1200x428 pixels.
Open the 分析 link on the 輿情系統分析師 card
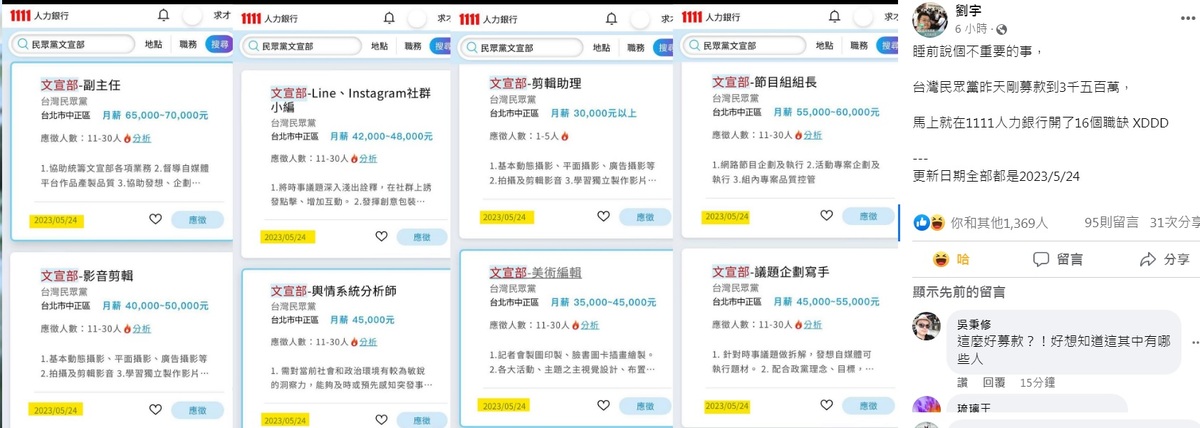(x=368, y=343)
